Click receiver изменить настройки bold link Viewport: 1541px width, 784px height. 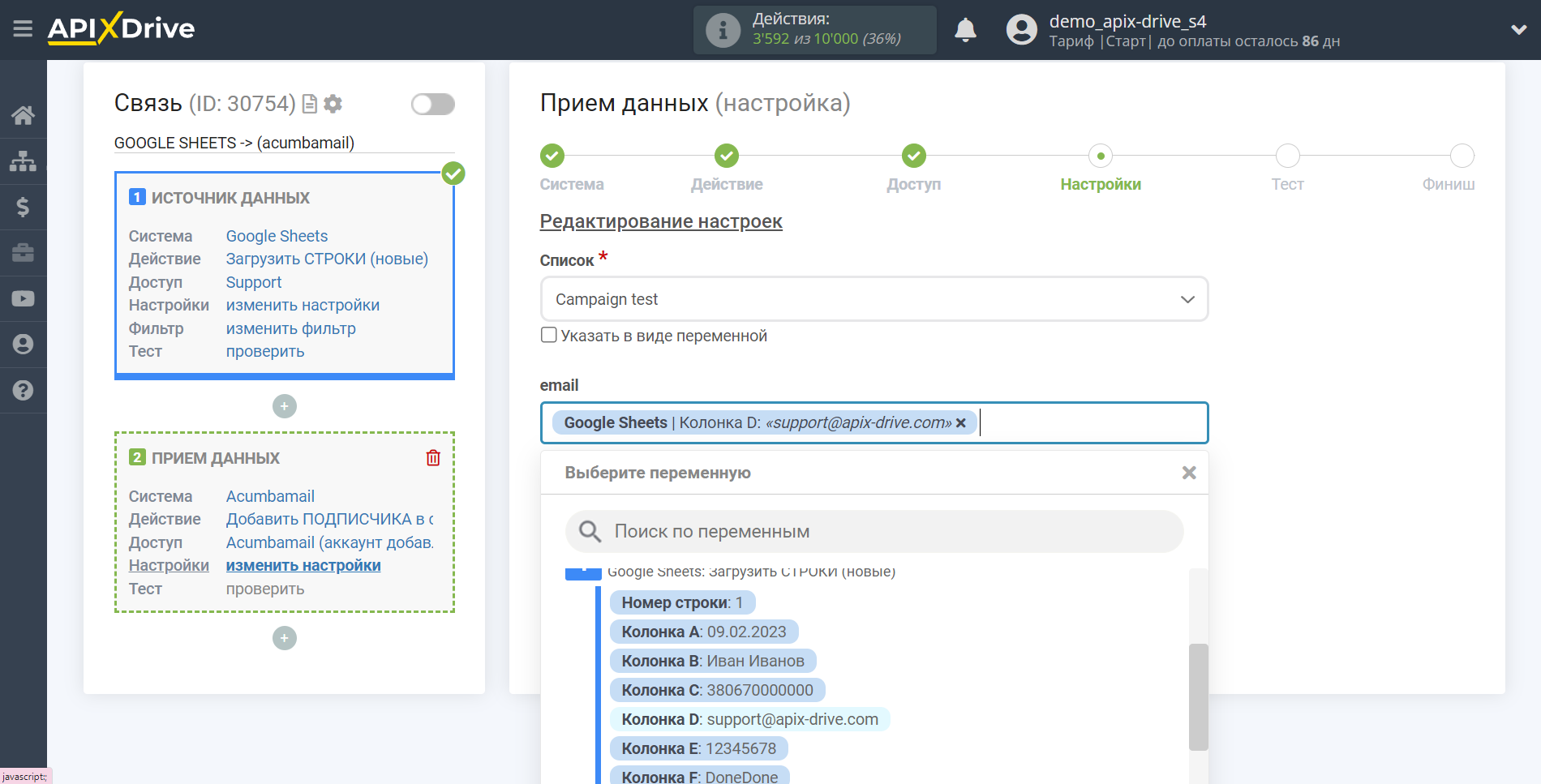pos(303,565)
